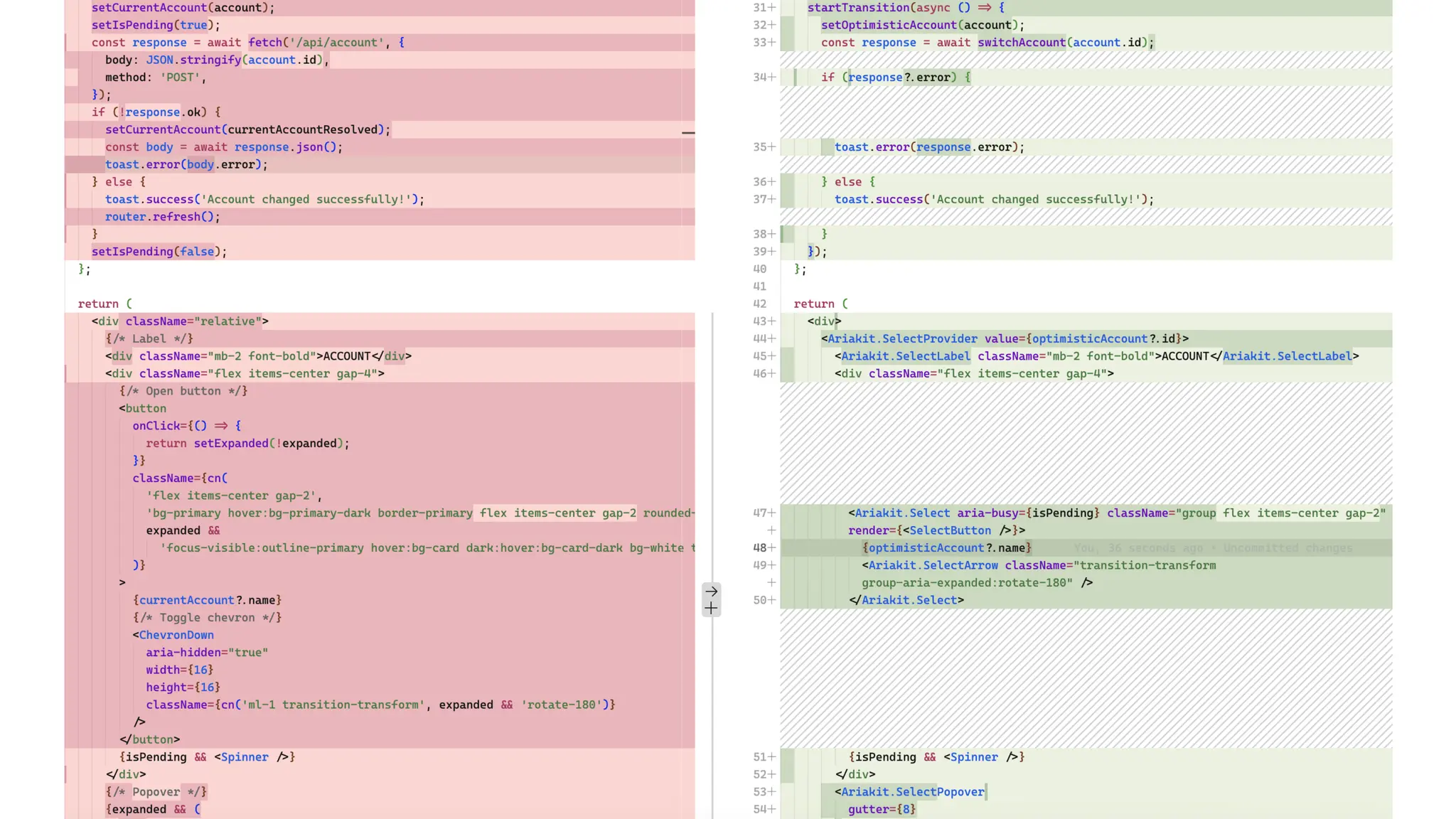This screenshot has width=1456, height=819.
Task: Click the plus marker beside line 54
Action: (x=771, y=809)
